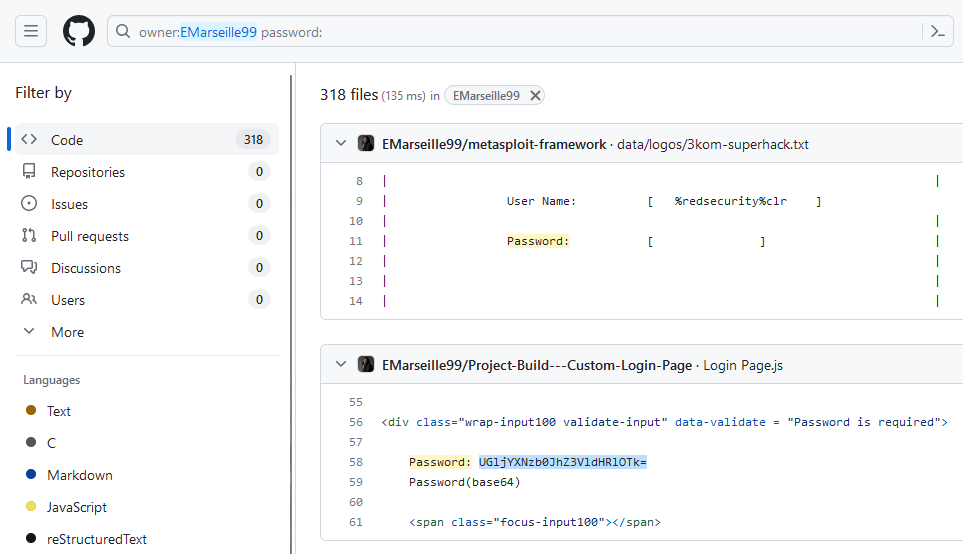
Task: Select the Issues filter
Action: click(x=147, y=203)
